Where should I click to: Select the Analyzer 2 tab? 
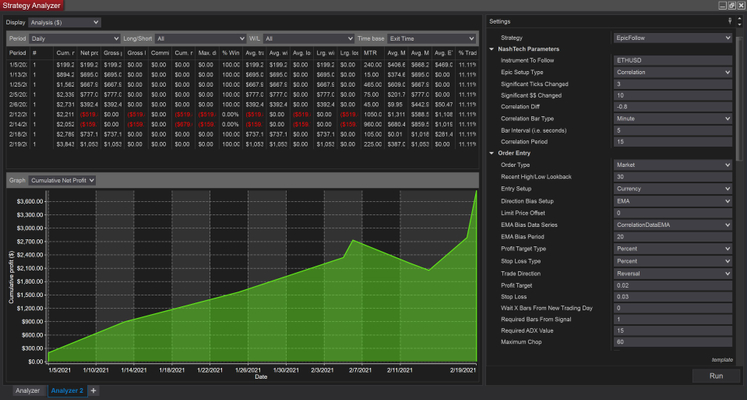pyautogui.click(x=65, y=391)
